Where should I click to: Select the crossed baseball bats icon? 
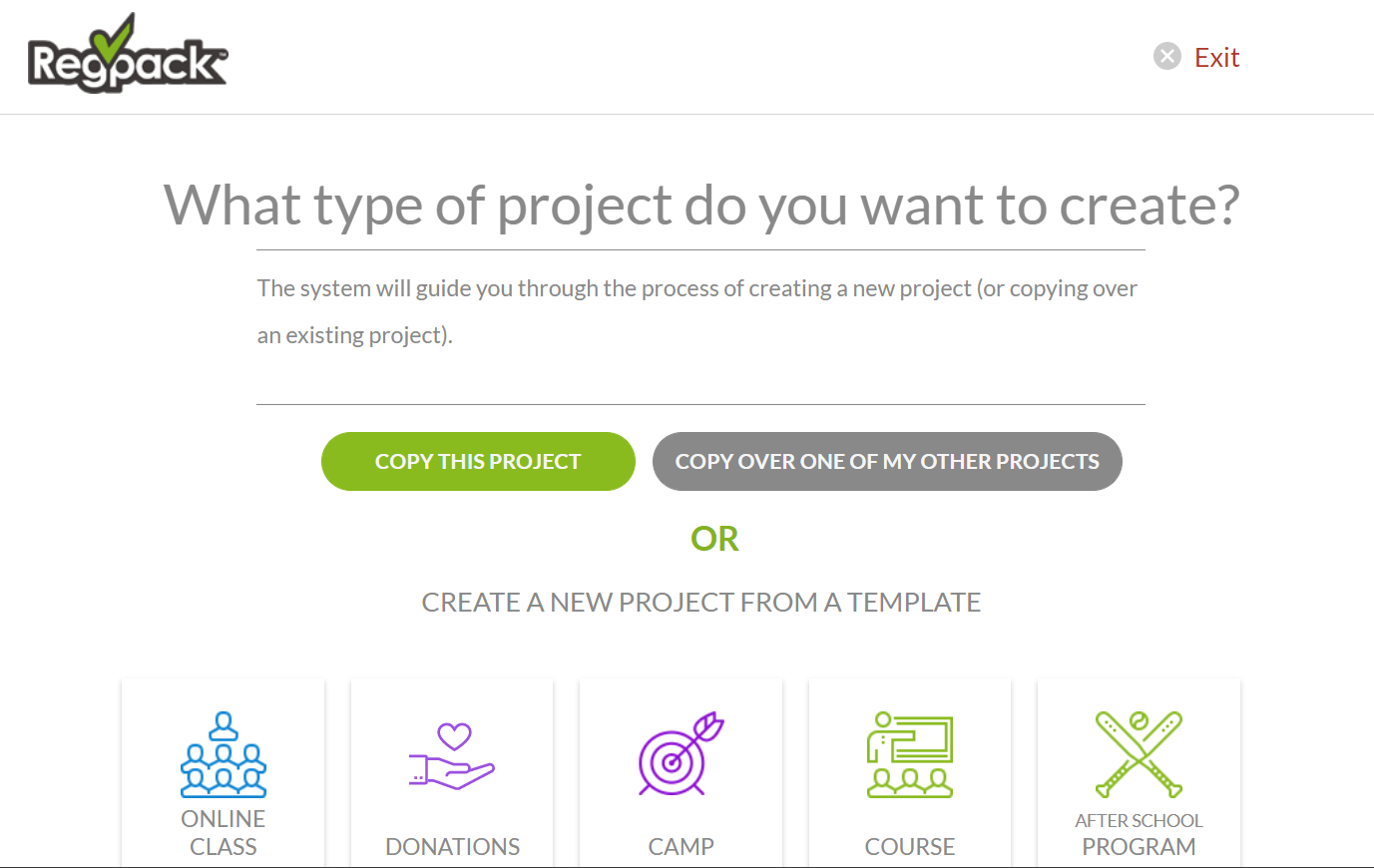point(1139,754)
